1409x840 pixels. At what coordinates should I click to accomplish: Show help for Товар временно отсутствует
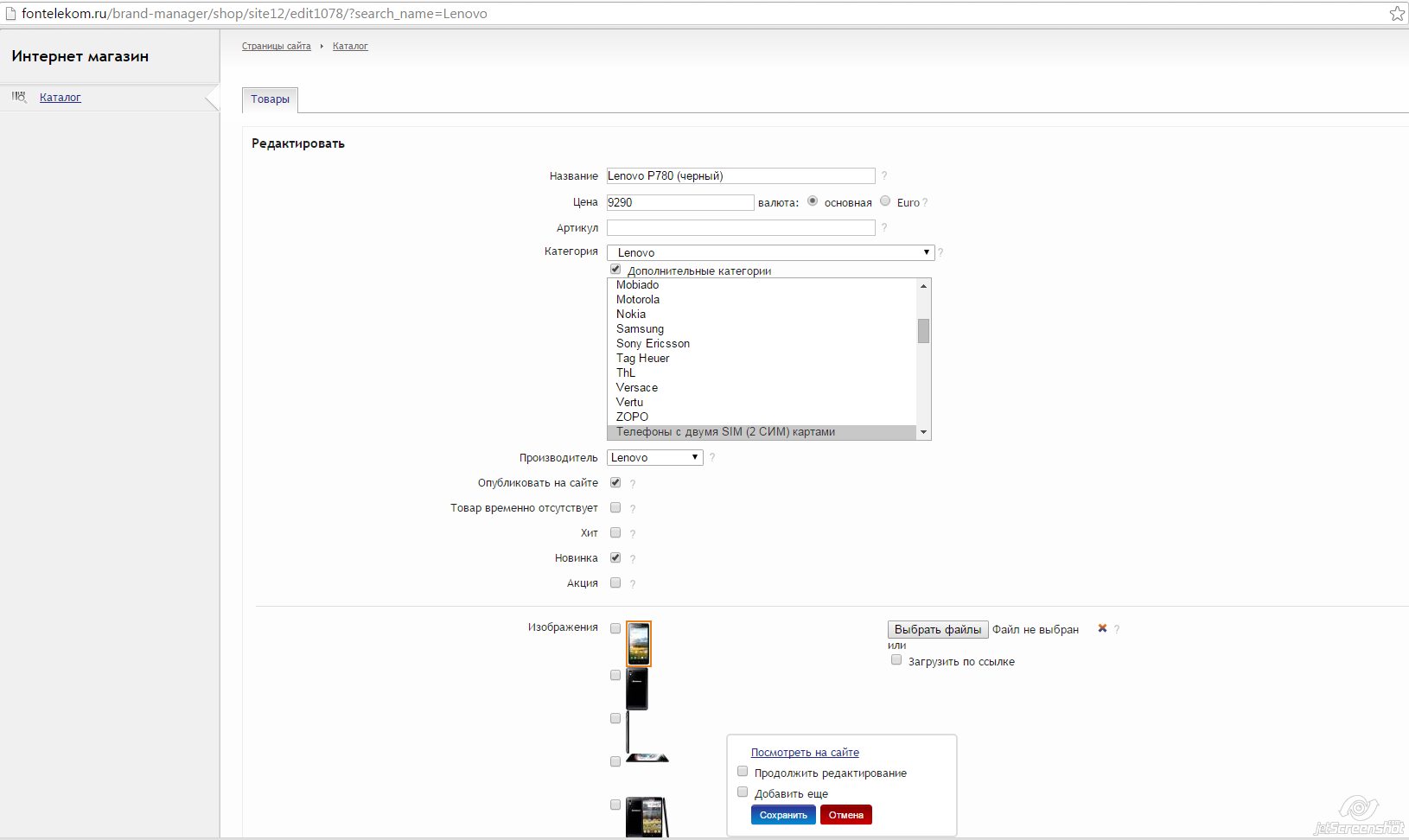[633, 508]
